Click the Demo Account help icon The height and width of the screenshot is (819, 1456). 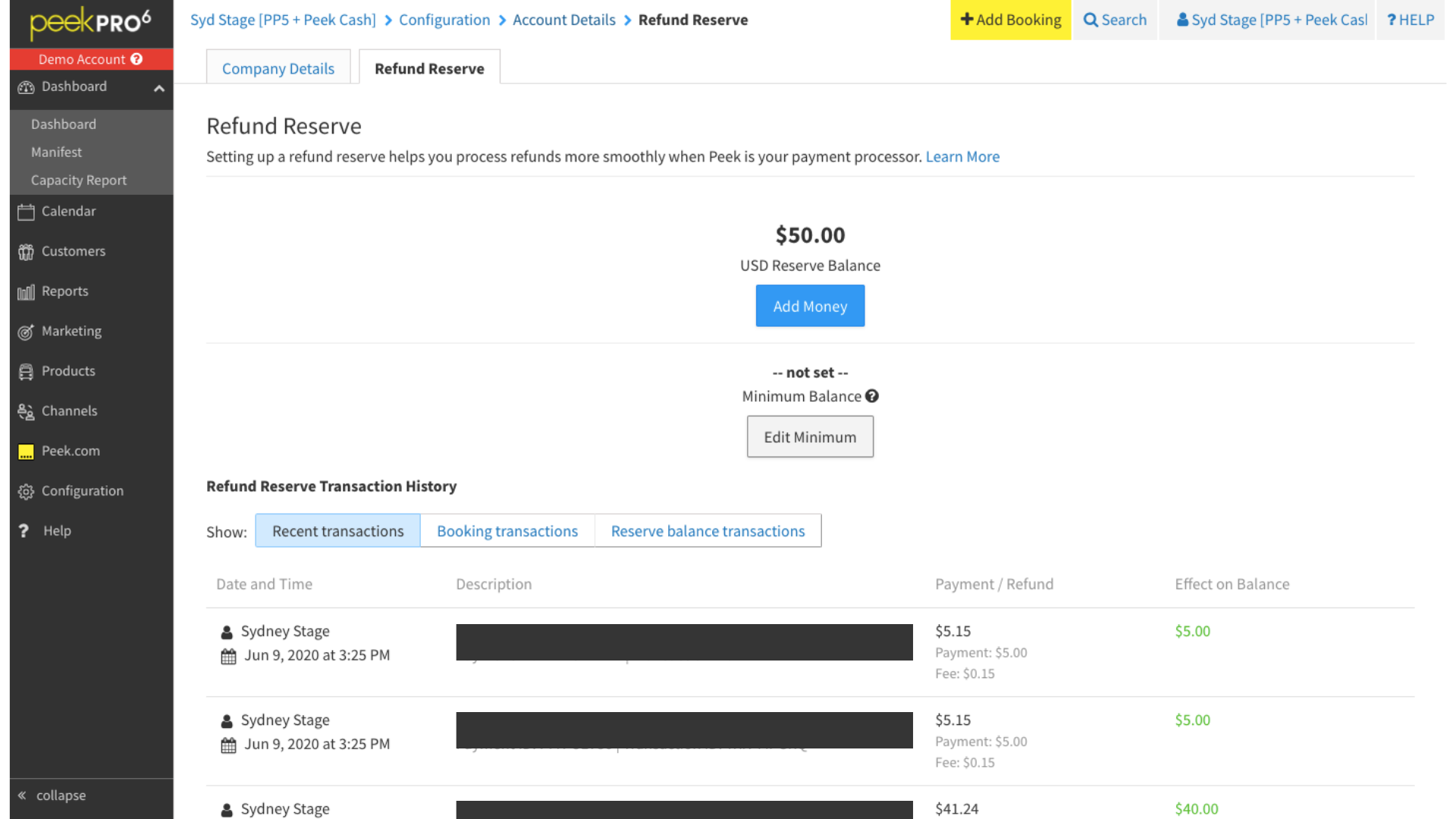click(136, 59)
